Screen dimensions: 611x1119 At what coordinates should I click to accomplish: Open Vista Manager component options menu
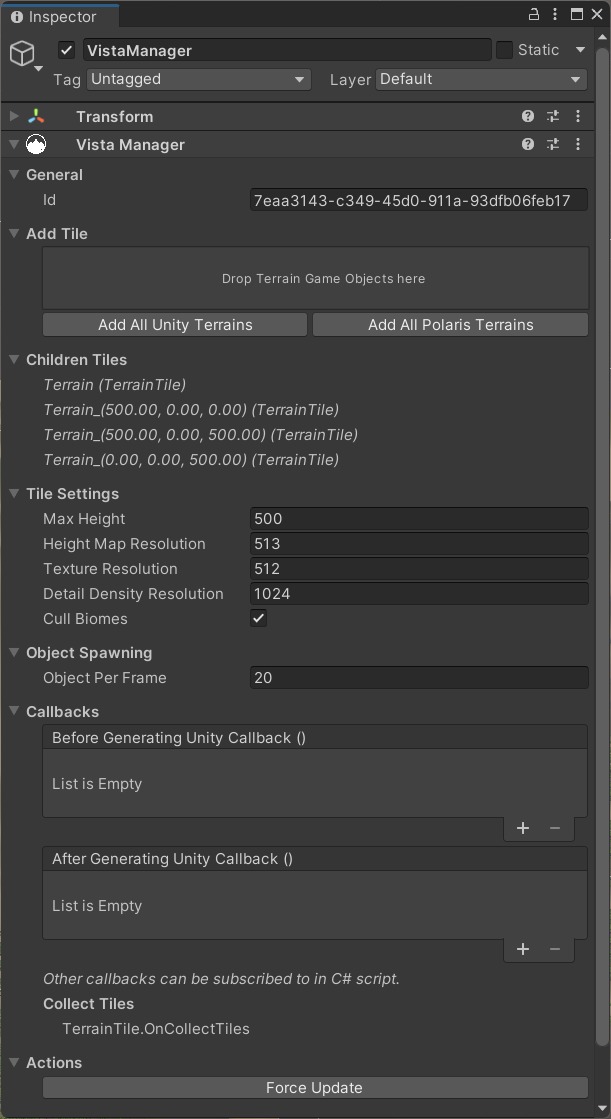[x=578, y=144]
